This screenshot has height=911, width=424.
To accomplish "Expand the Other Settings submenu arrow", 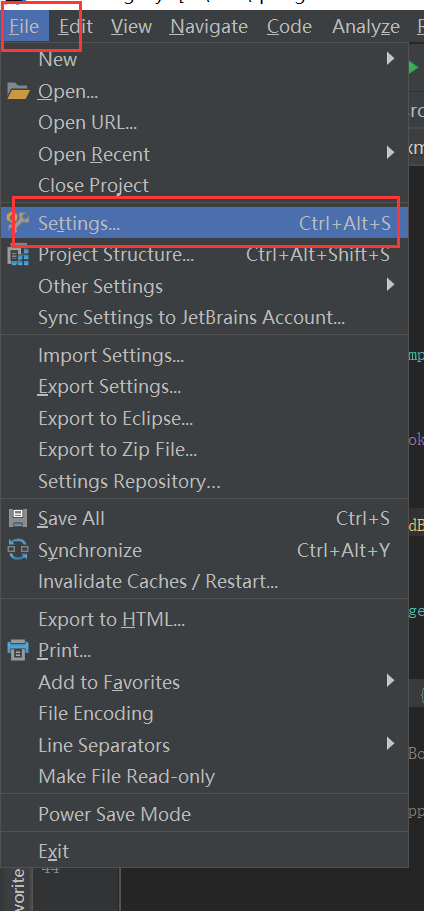I will [x=390, y=285].
